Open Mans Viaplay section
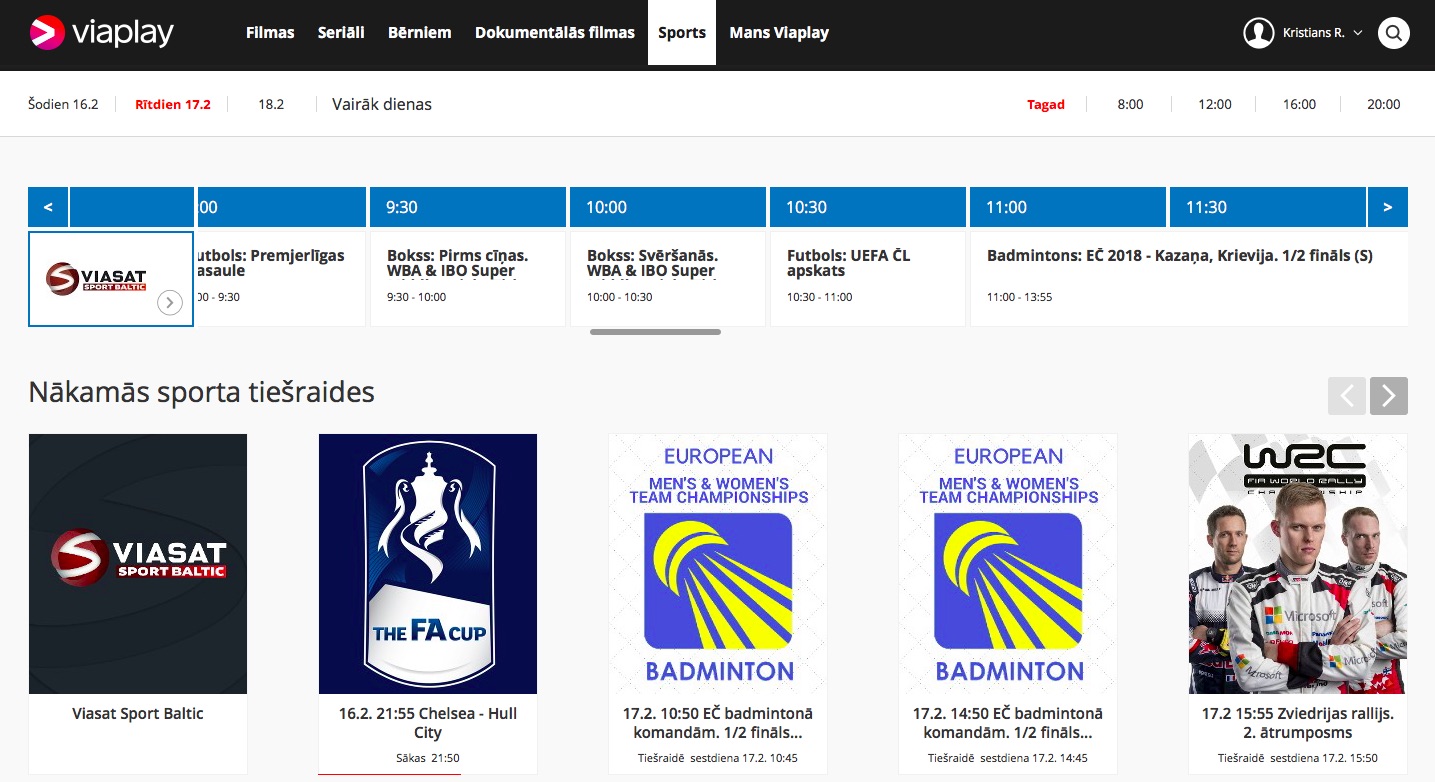Image resolution: width=1435 pixels, height=782 pixels. pos(779,33)
